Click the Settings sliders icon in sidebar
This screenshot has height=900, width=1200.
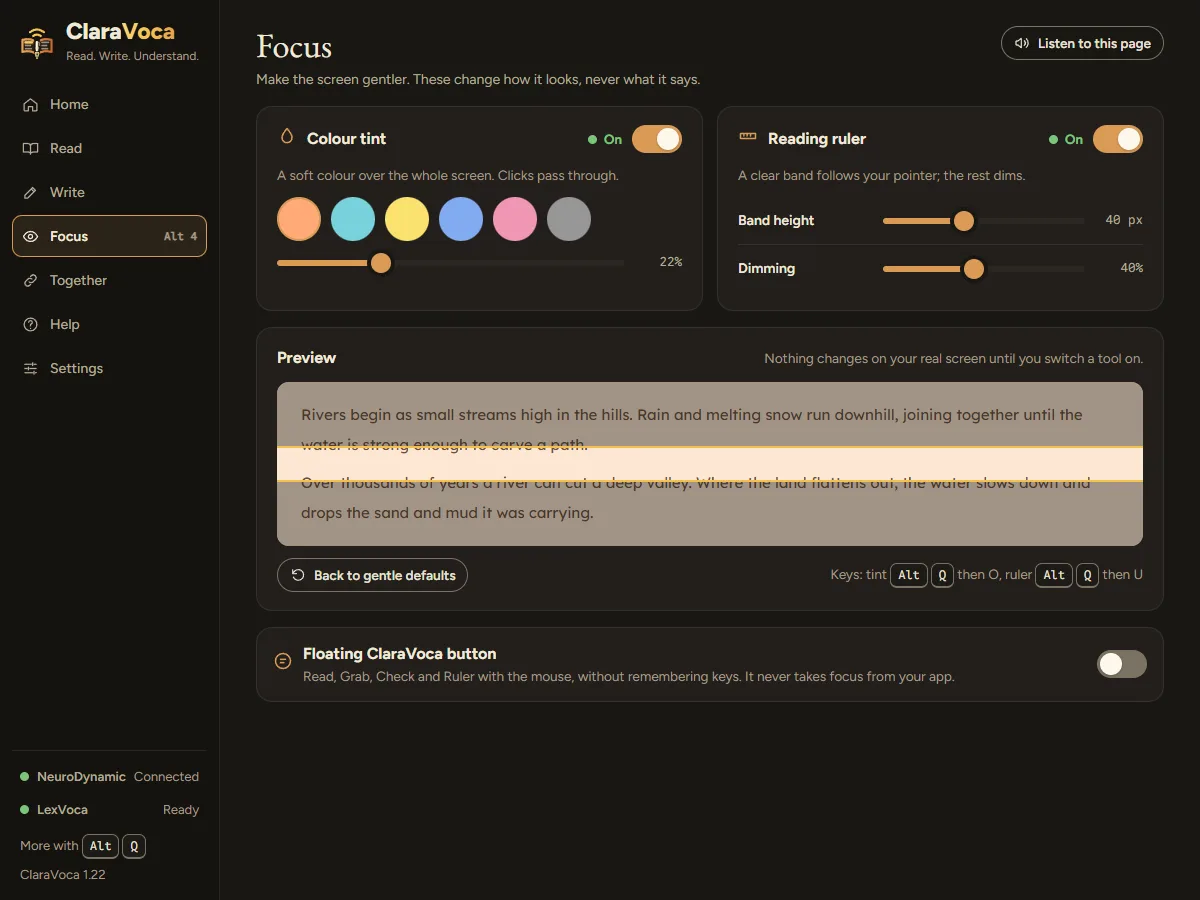click(31, 368)
